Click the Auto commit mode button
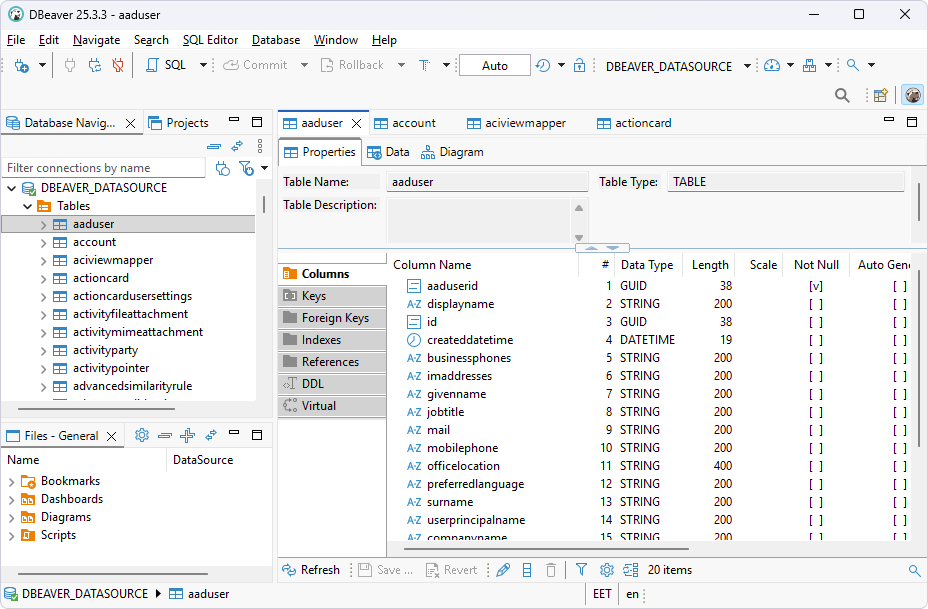Screen dimensions: 928x609 [497, 64]
